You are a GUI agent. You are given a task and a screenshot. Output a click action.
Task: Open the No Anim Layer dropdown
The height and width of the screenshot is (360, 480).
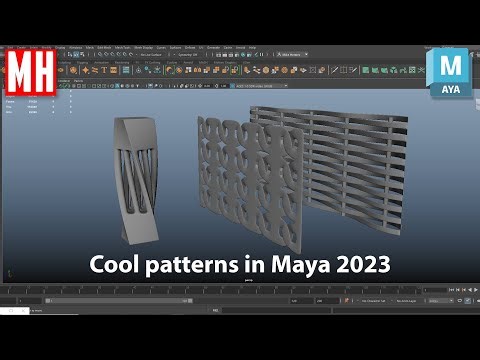pos(405,301)
